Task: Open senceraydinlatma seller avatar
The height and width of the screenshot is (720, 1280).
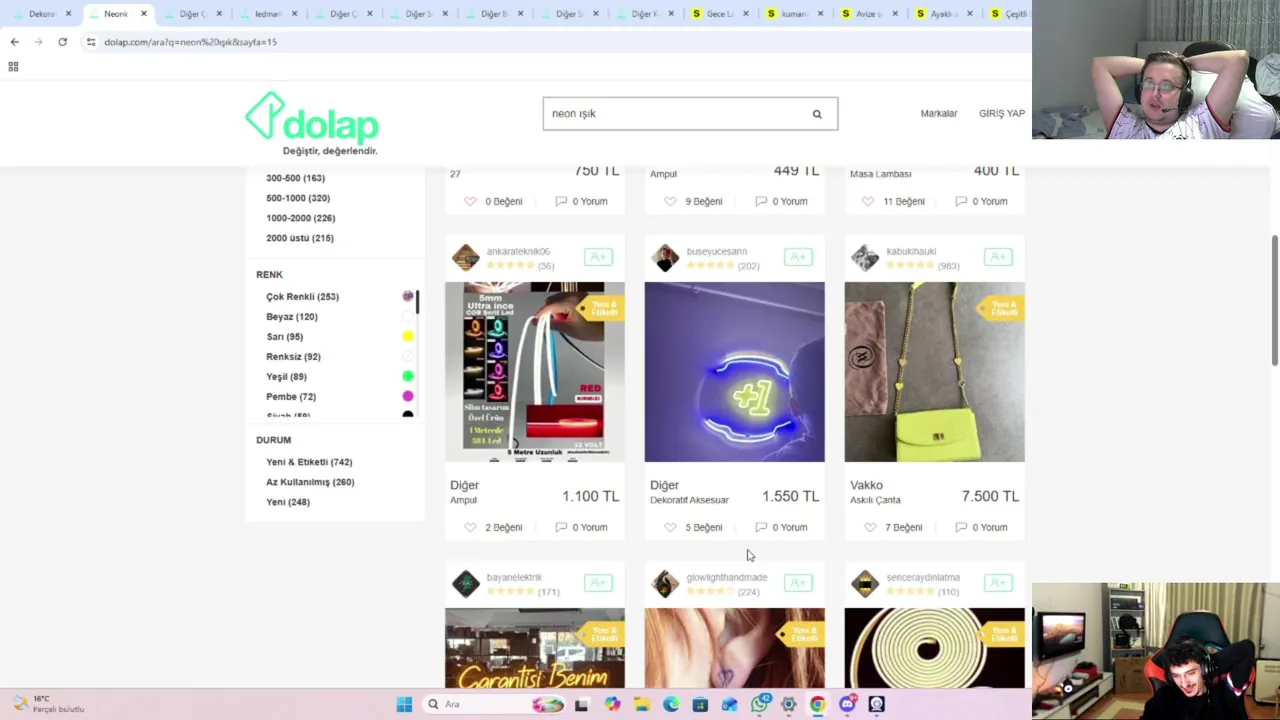Action: [865, 584]
